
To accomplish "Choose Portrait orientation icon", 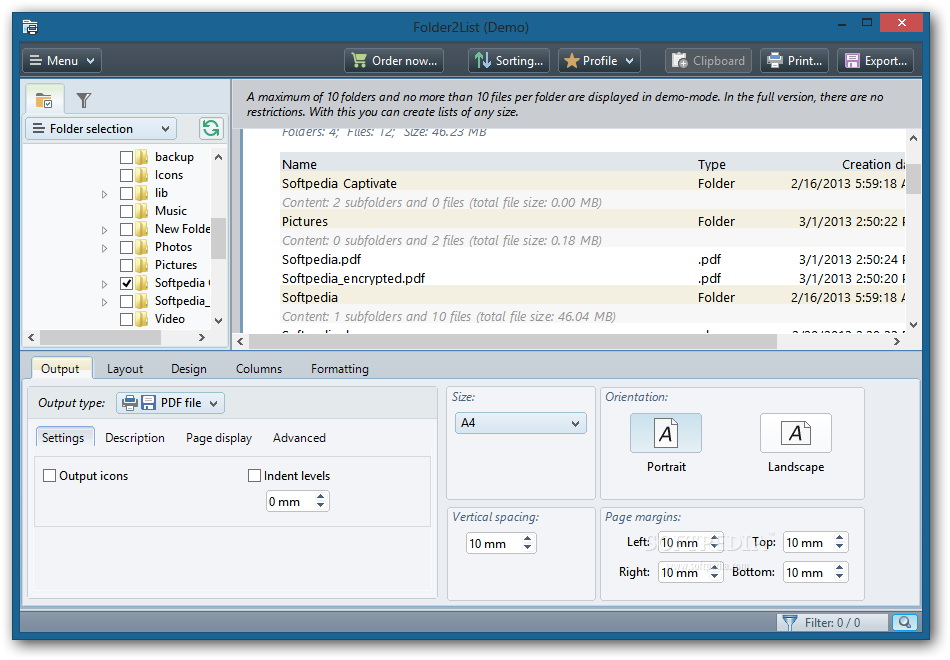I will point(666,433).
